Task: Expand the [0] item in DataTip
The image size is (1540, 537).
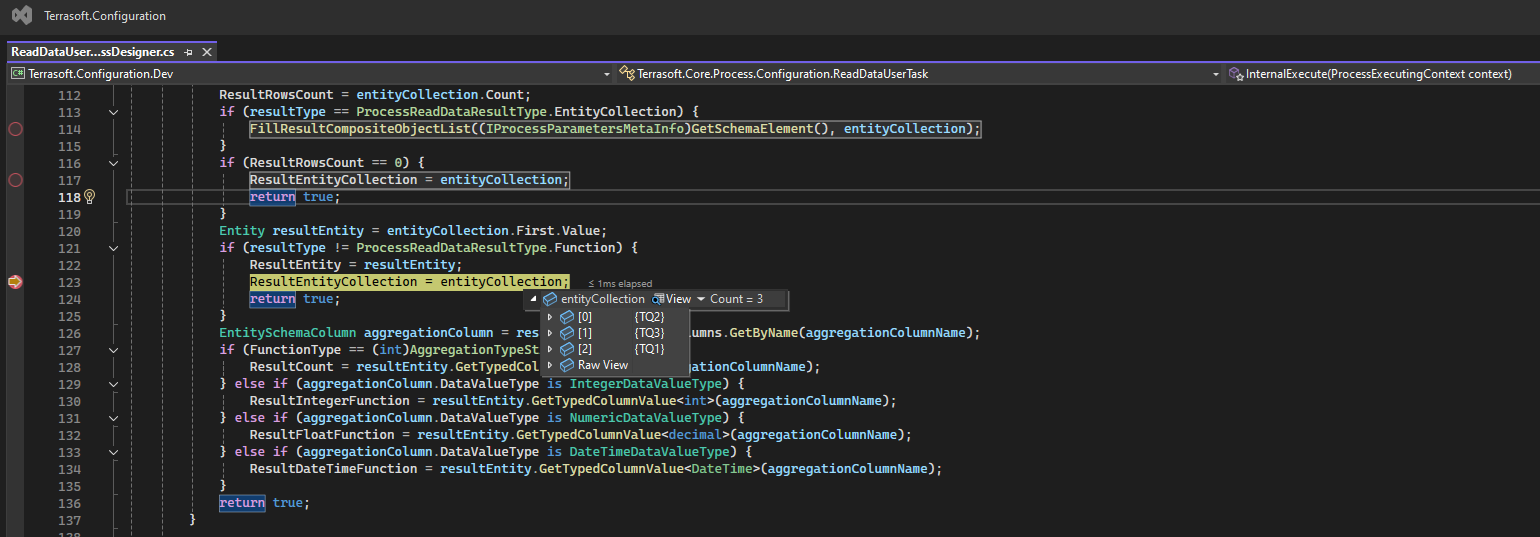Action: pyautogui.click(x=550, y=317)
